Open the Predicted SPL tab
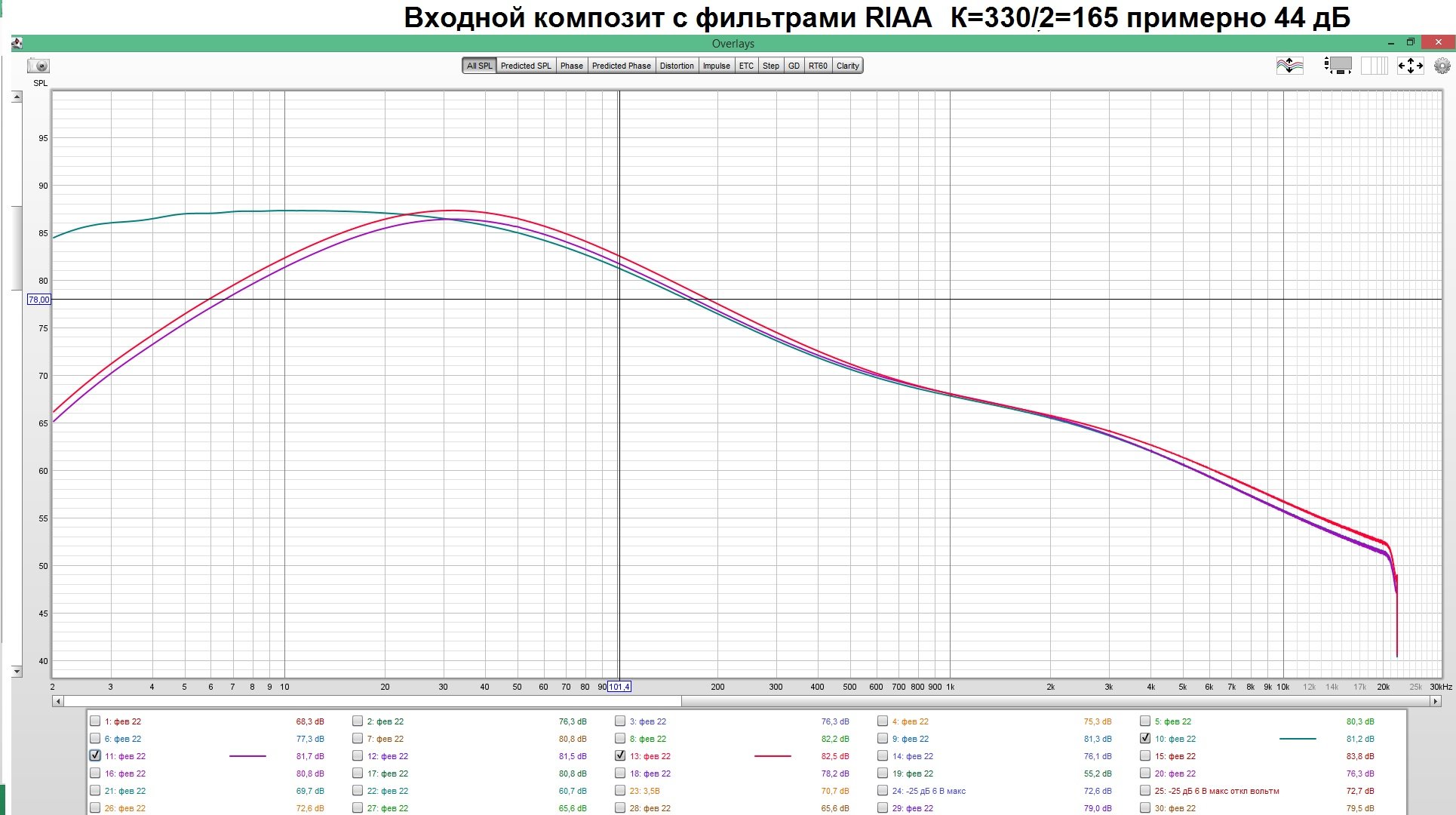The width and height of the screenshot is (1456, 815). tap(526, 66)
